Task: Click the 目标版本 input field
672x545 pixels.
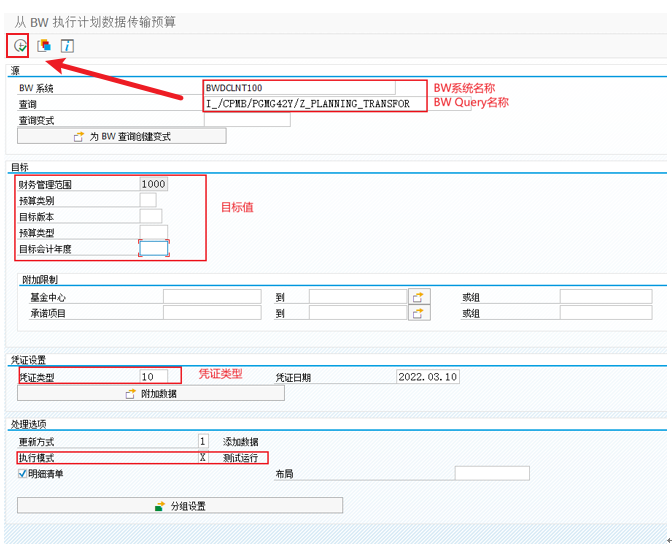Action: click(x=151, y=216)
